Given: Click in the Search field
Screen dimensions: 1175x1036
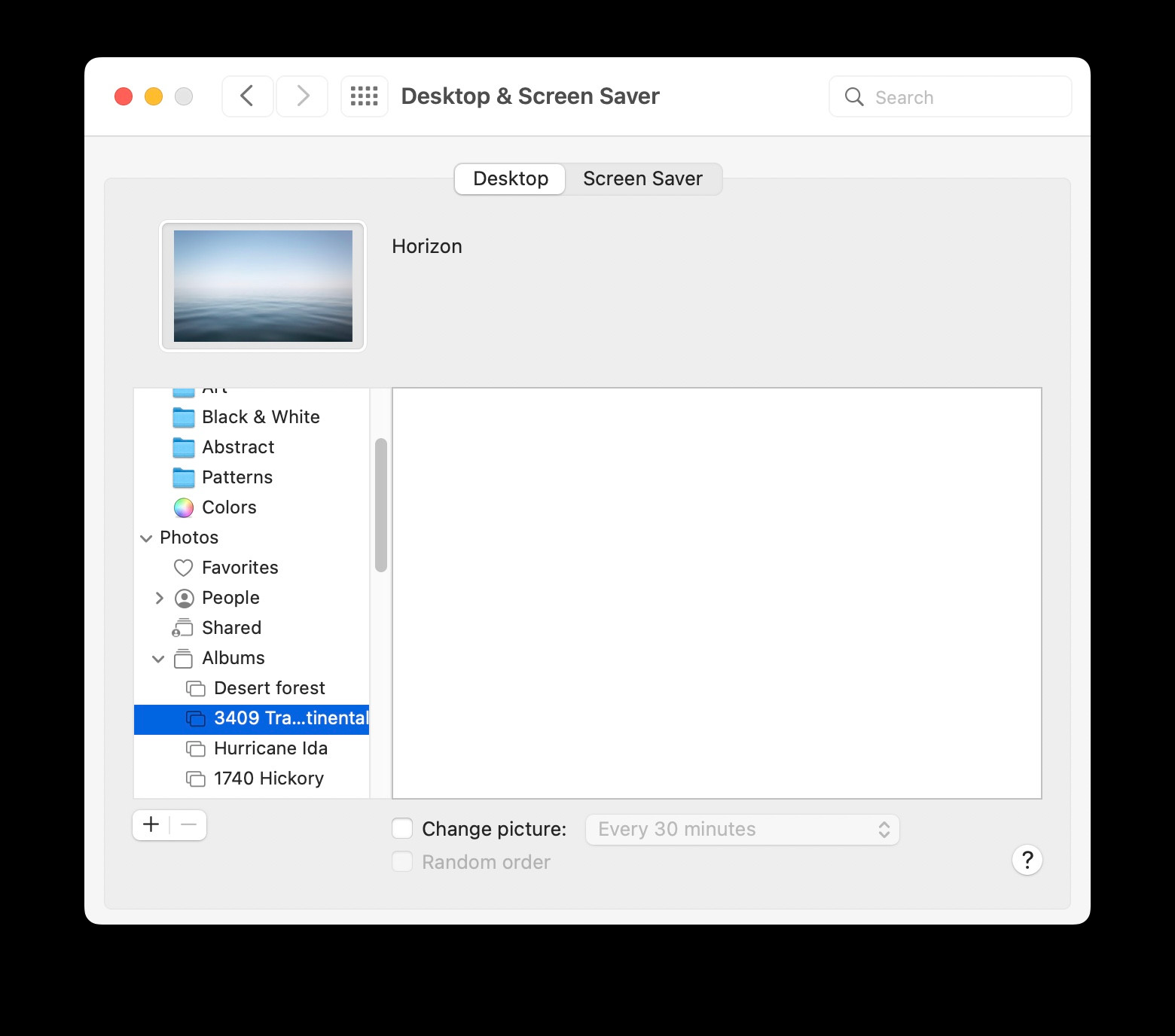Looking at the screenshot, I should point(951,97).
